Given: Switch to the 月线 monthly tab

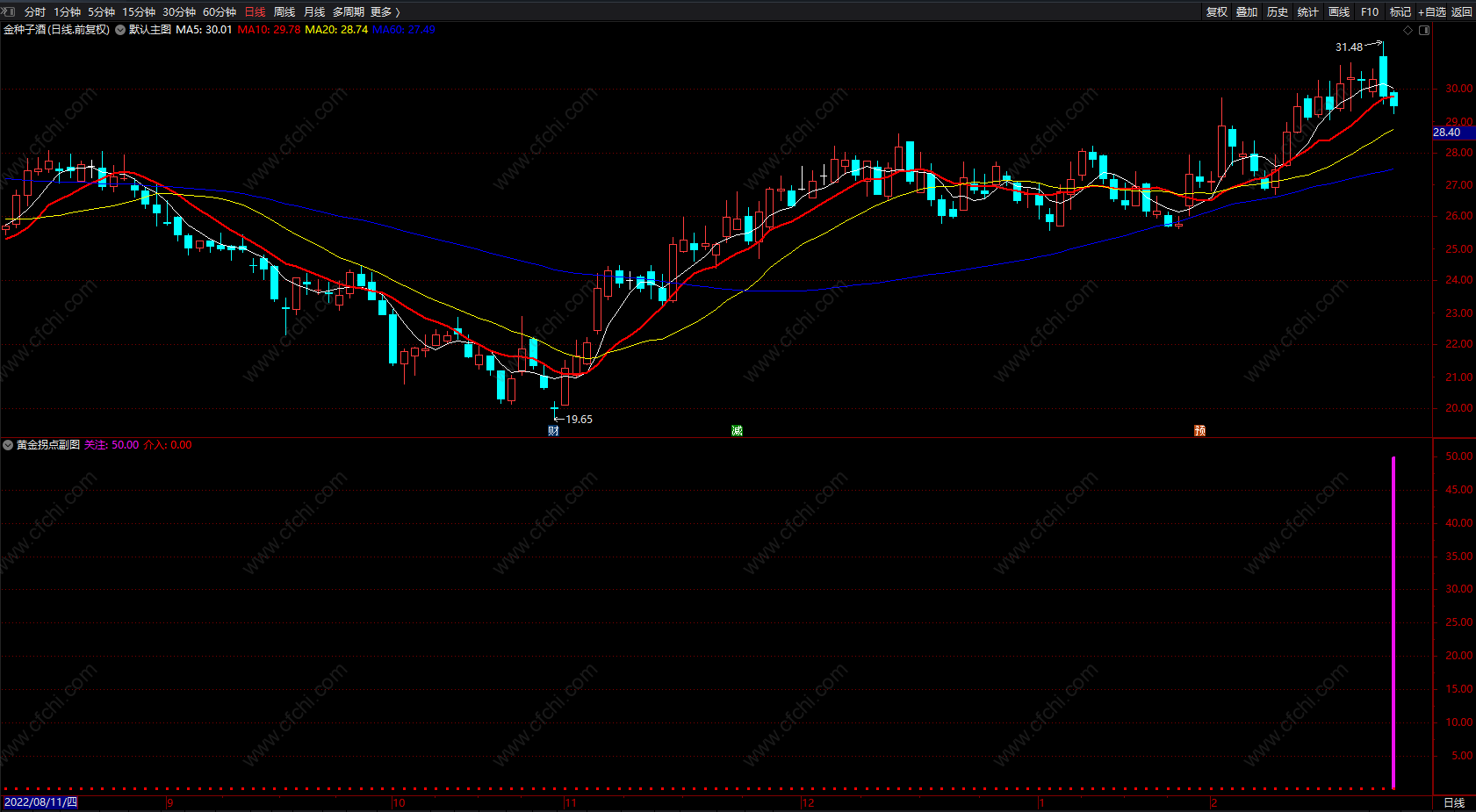Looking at the screenshot, I should 314,11.
